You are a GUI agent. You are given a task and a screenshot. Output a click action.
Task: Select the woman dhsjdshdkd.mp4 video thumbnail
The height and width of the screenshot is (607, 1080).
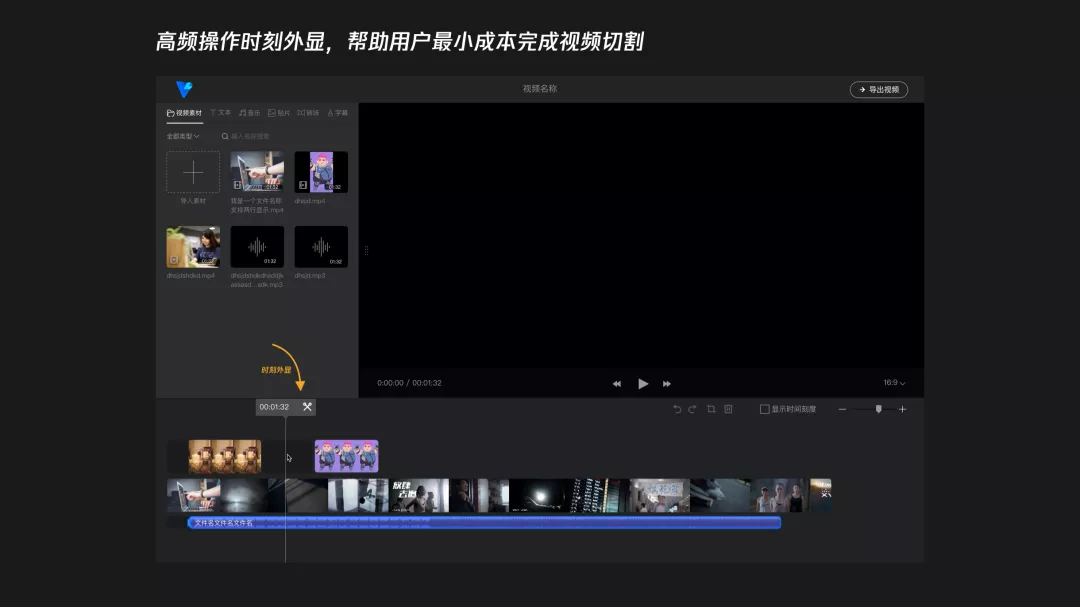coord(193,247)
